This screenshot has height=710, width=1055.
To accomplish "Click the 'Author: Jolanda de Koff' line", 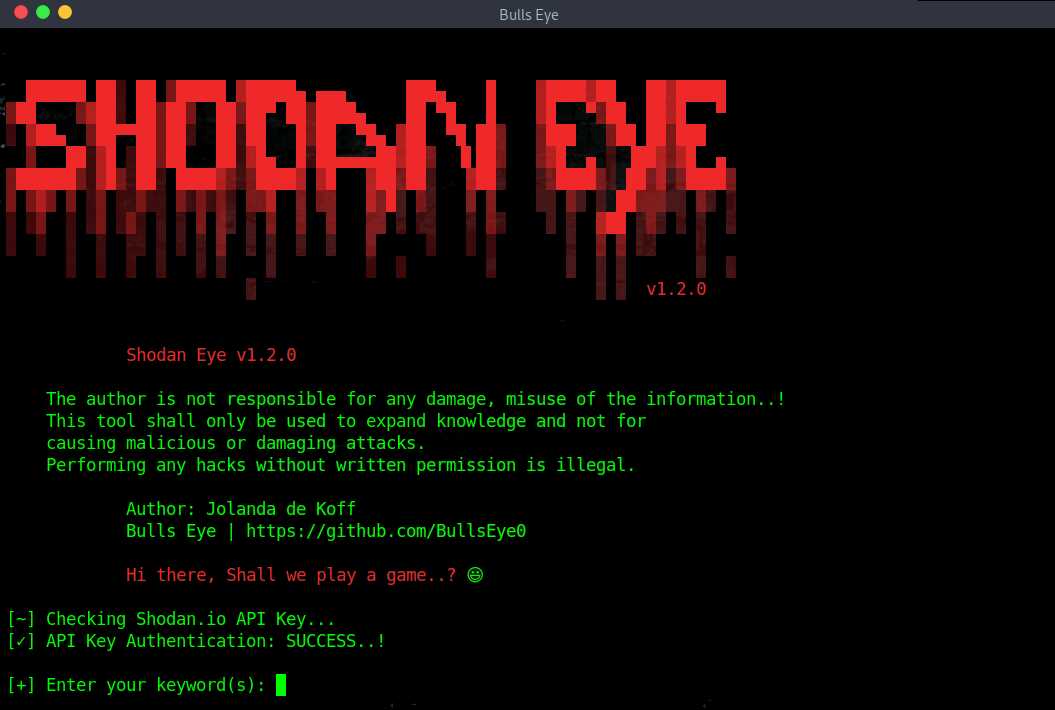I will 241,509.
